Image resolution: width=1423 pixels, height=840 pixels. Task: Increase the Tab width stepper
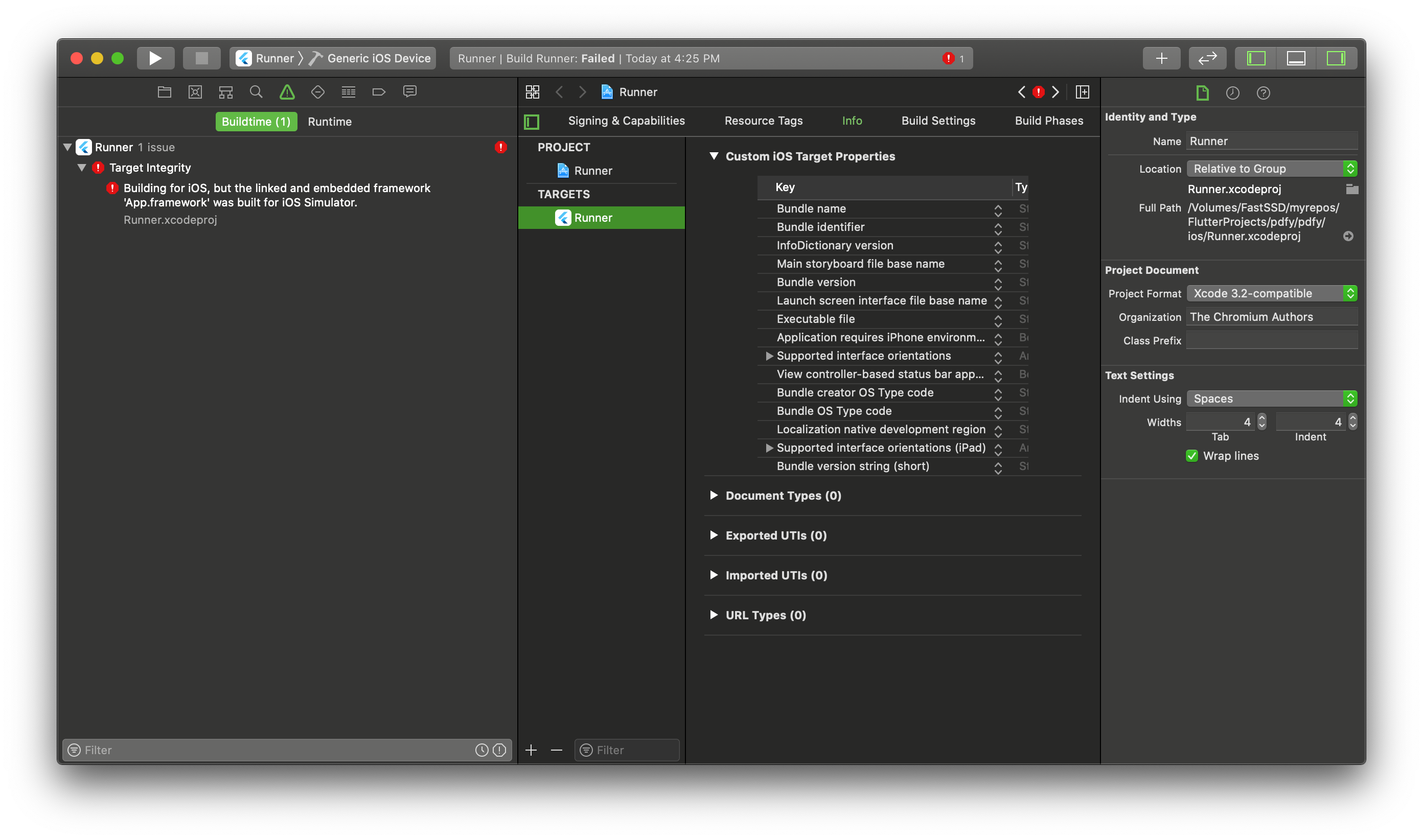click(1261, 418)
